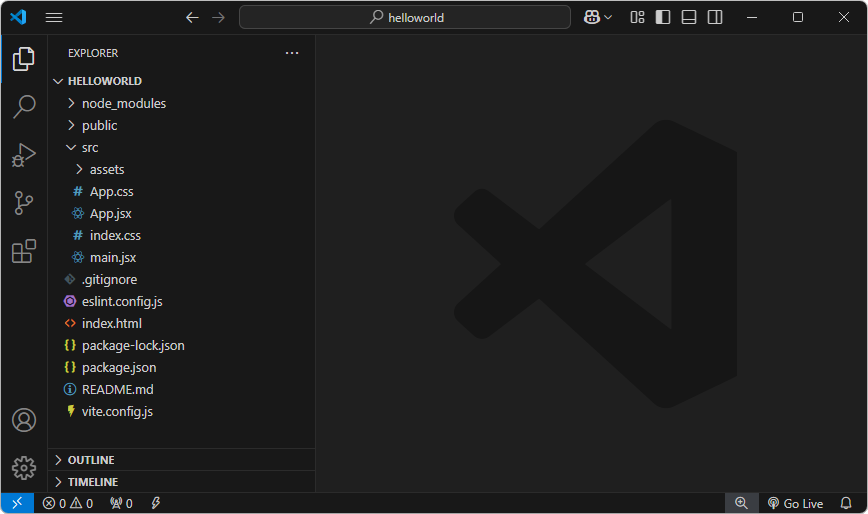Expand the public folder
The height and width of the screenshot is (514, 868).
182,126
